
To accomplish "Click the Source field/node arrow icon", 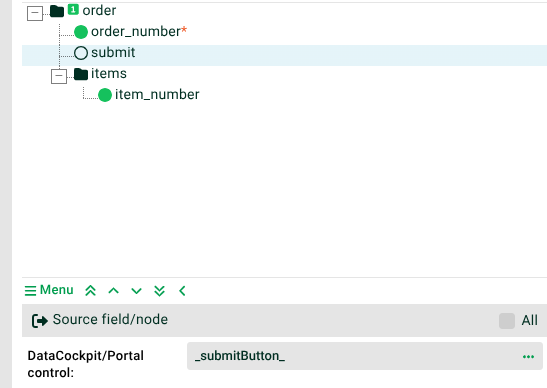I will click(40, 321).
